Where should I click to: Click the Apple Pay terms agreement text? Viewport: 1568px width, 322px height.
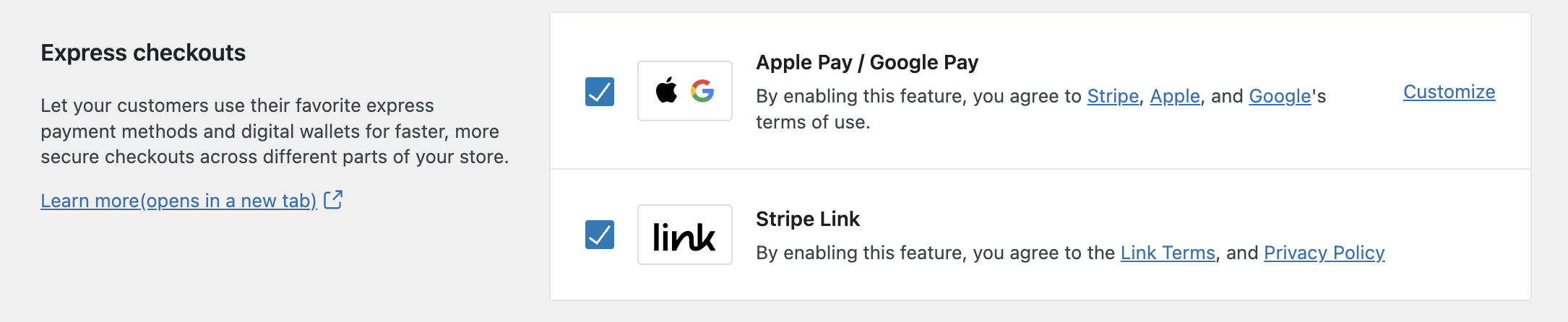point(918,97)
